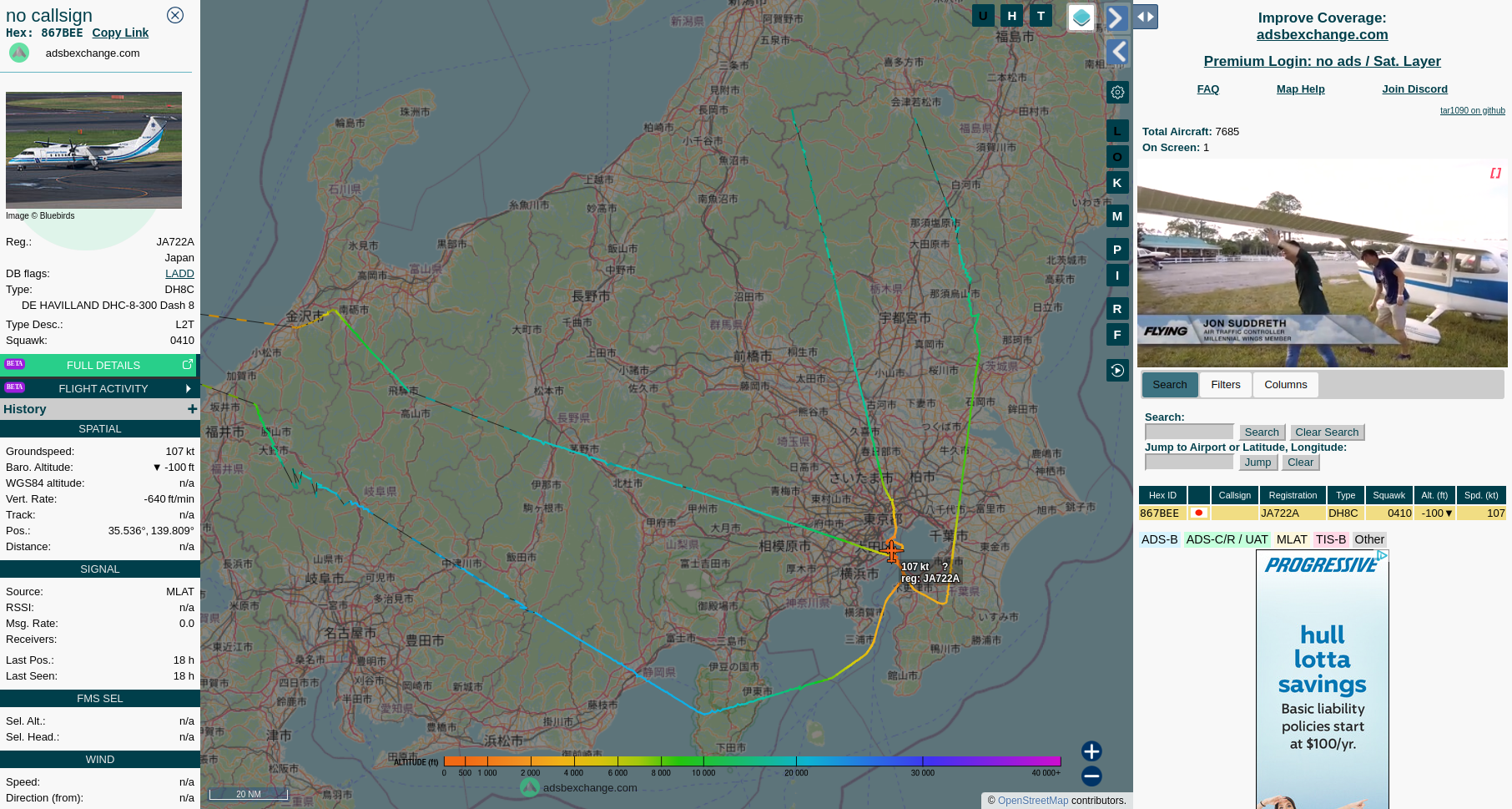The image size is (1512, 809).
Task: Toggle the H map button
Action: point(1012,16)
